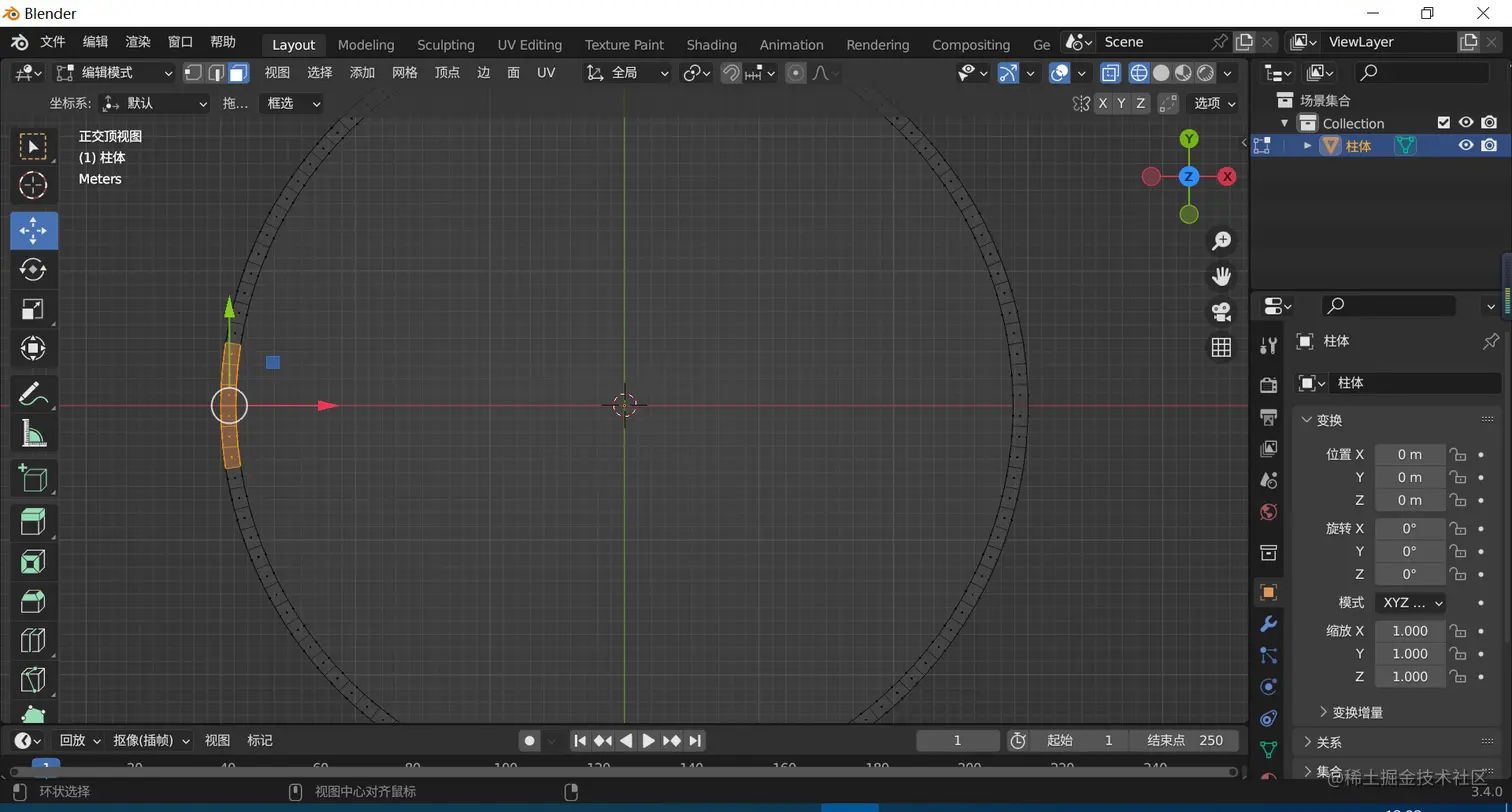Open the XYZ rotation mode dropdown
The height and width of the screenshot is (812, 1512).
(1411, 603)
